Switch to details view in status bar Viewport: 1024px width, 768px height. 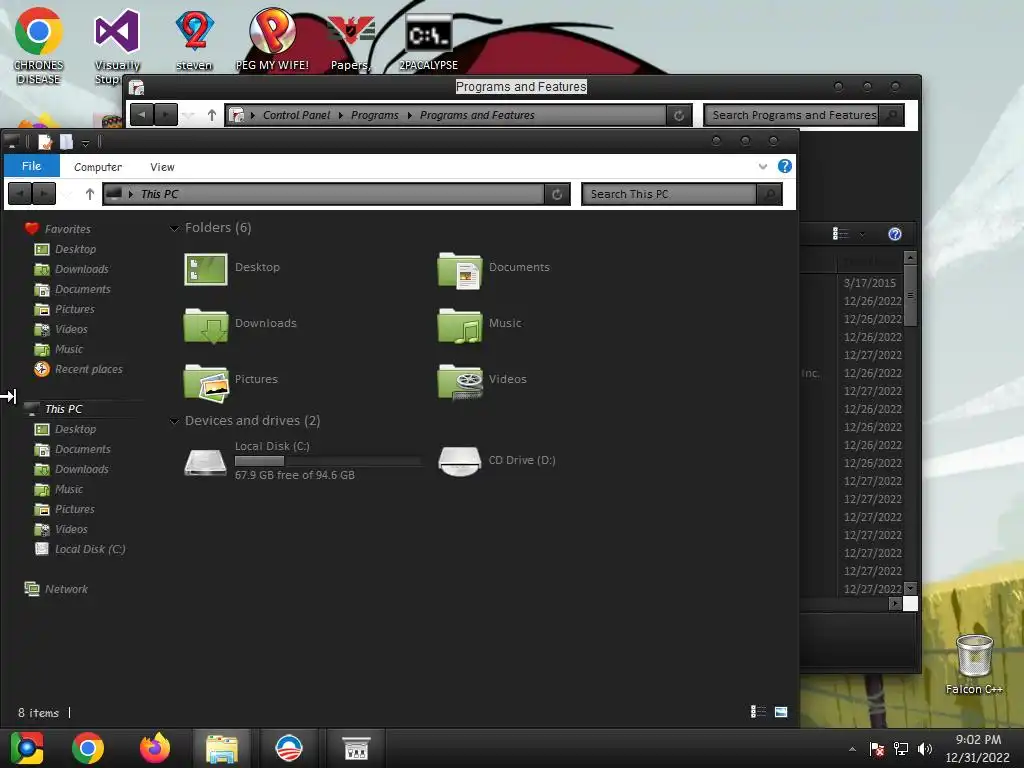click(758, 711)
